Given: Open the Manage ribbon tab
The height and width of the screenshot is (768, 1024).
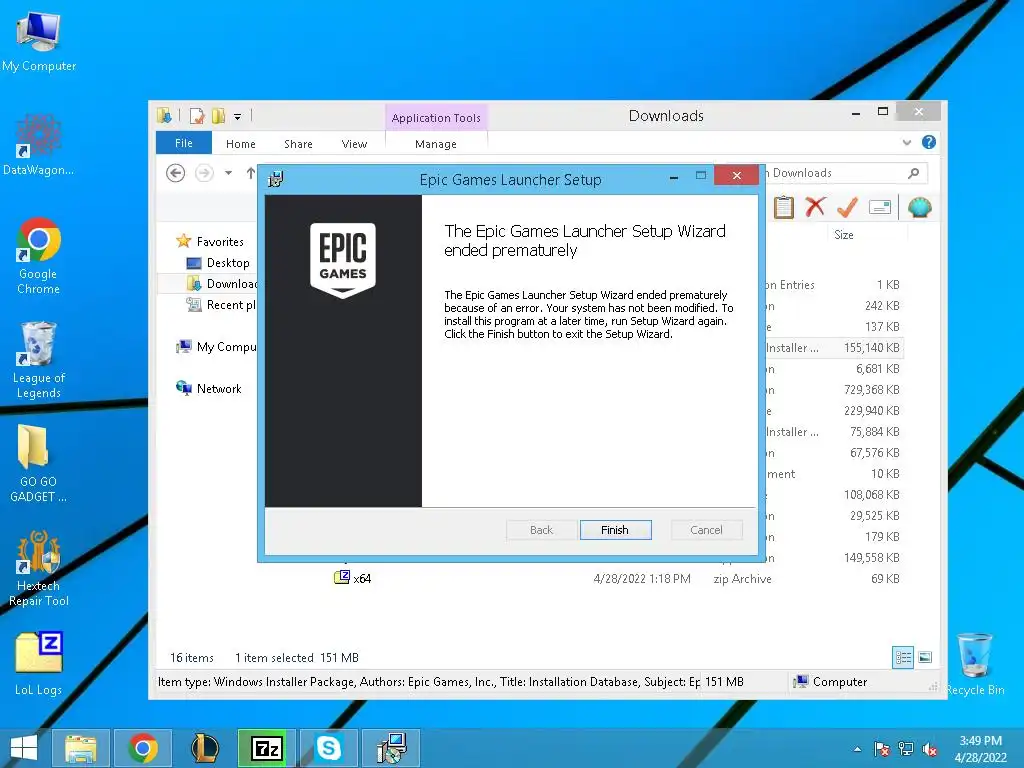Looking at the screenshot, I should [436, 144].
